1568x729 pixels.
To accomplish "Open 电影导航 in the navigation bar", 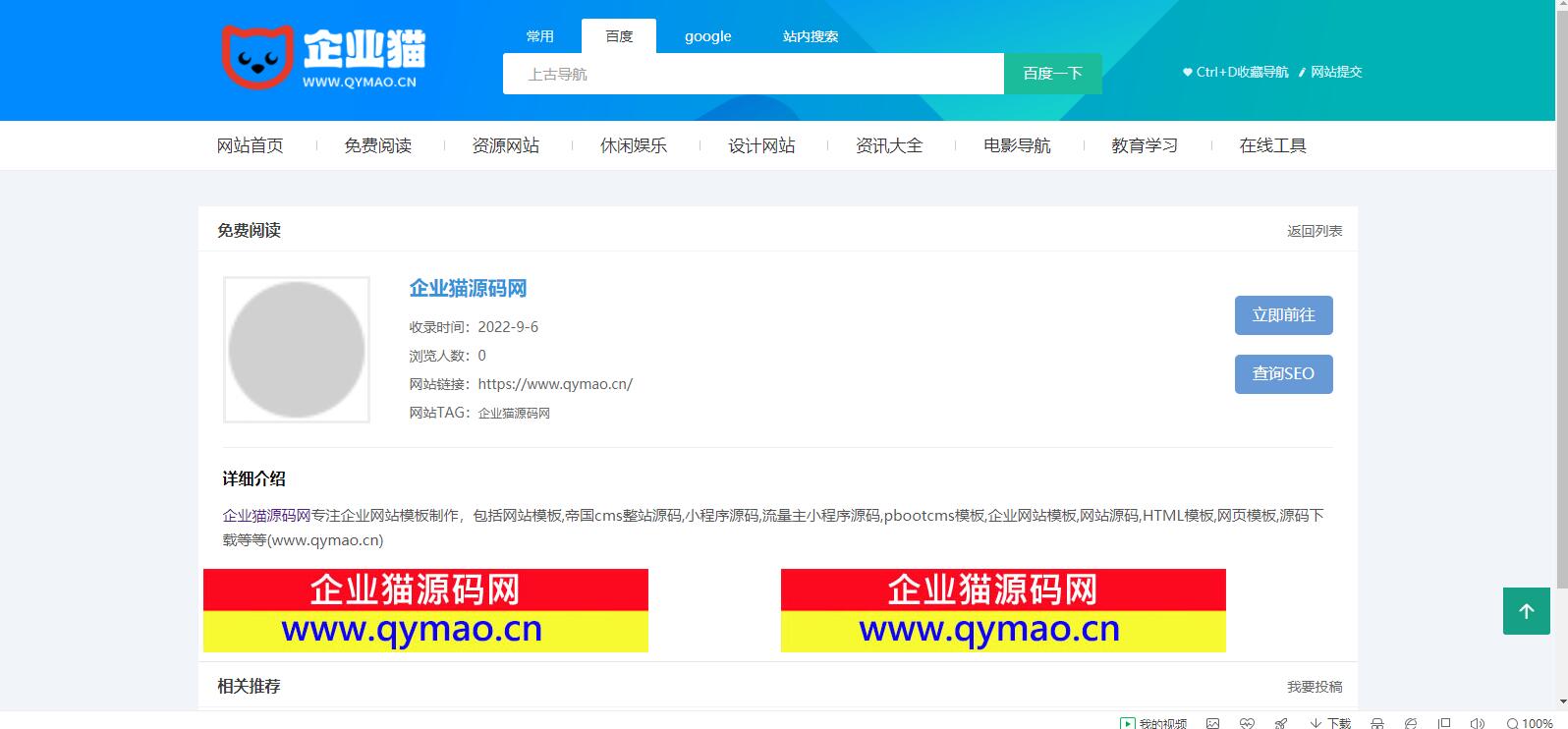I will tap(1017, 145).
